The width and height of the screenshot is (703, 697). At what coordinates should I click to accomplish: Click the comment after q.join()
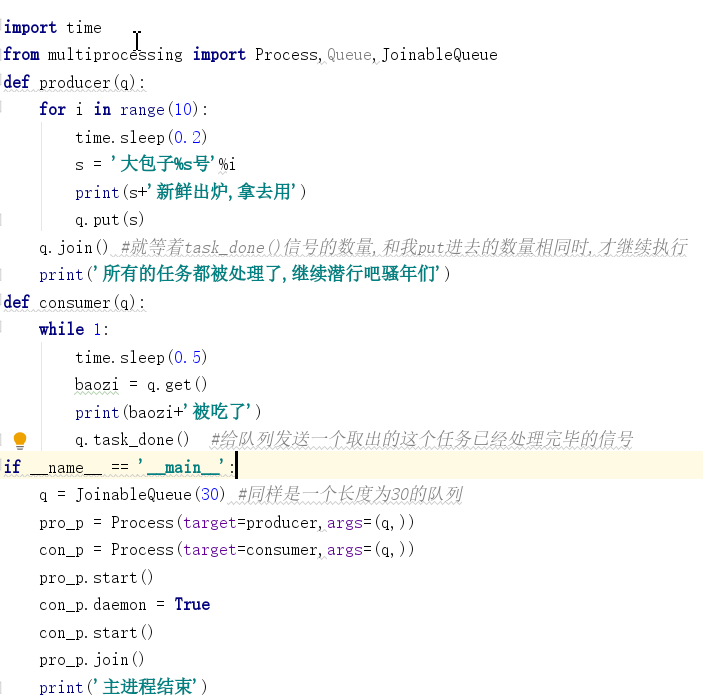(x=404, y=247)
